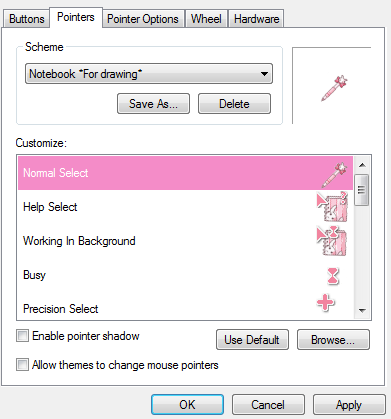
Task: Click the scroll up arrow in Customize list
Action: [362, 165]
